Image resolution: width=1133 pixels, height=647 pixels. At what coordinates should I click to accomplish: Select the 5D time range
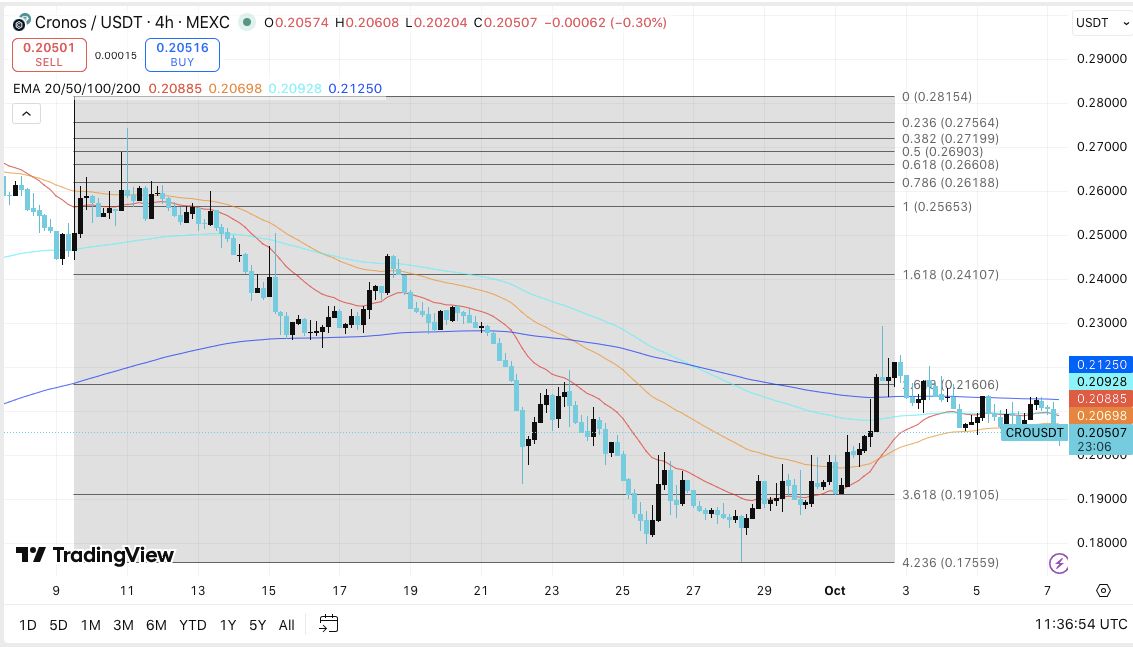coord(59,625)
